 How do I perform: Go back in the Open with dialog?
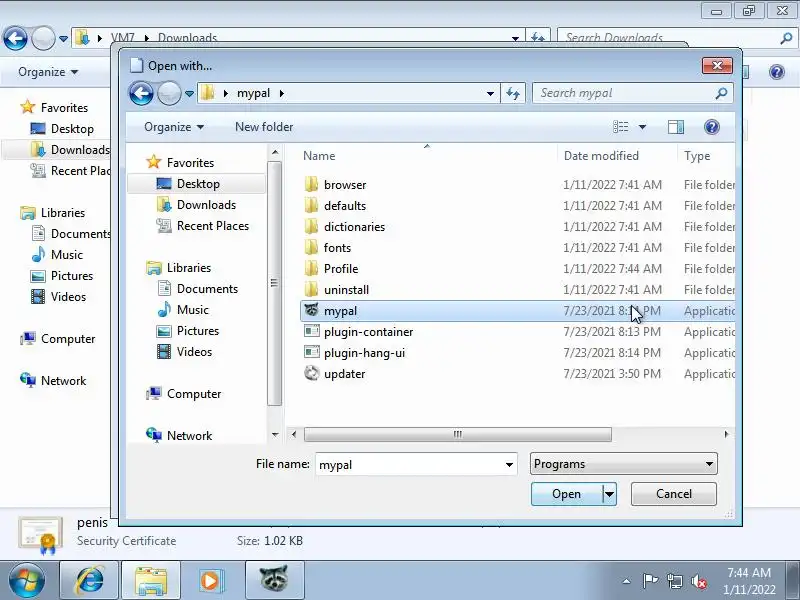coord(141,93)
